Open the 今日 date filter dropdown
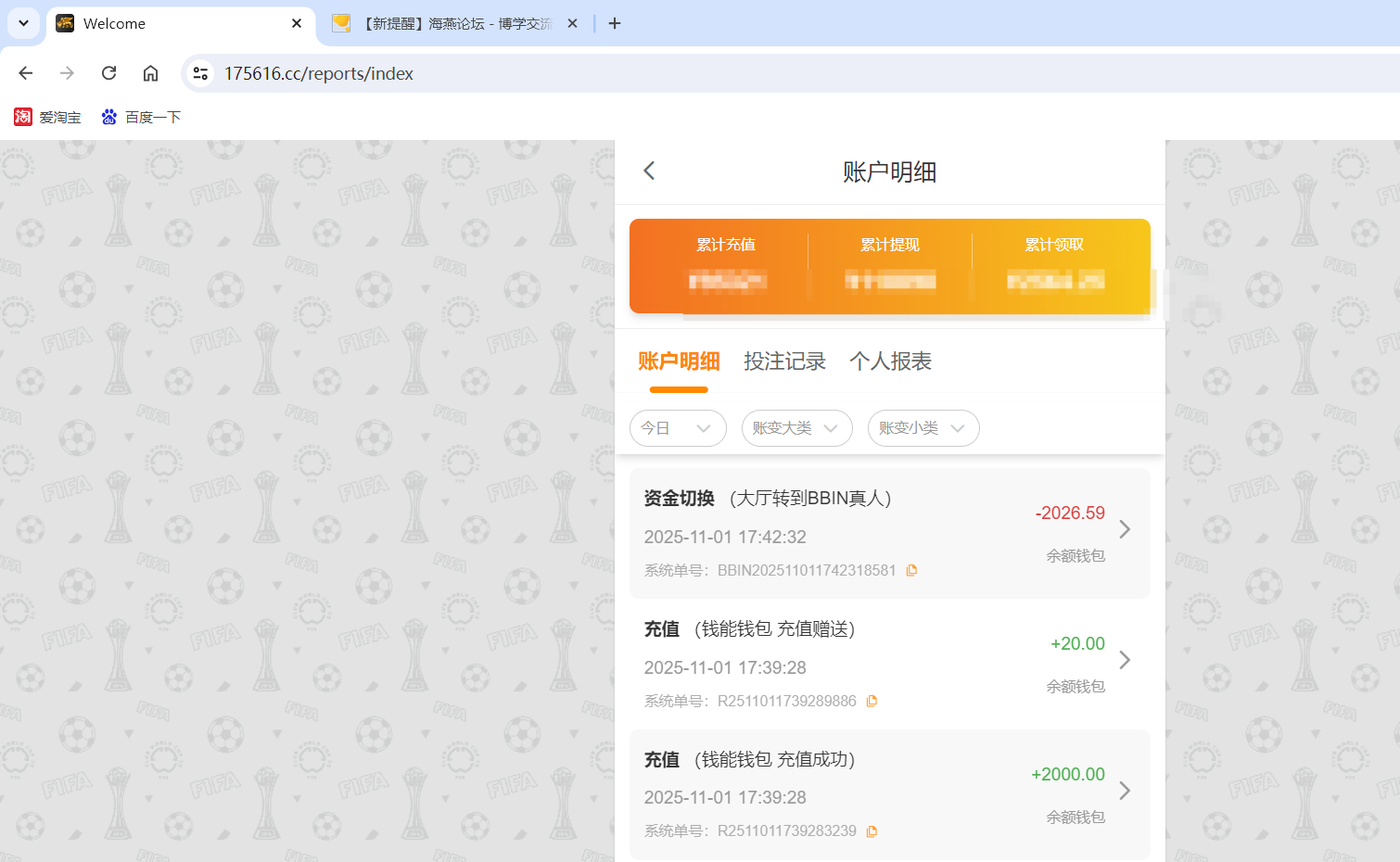This screenshot has width=1400, height=862. tap(678, 428)
